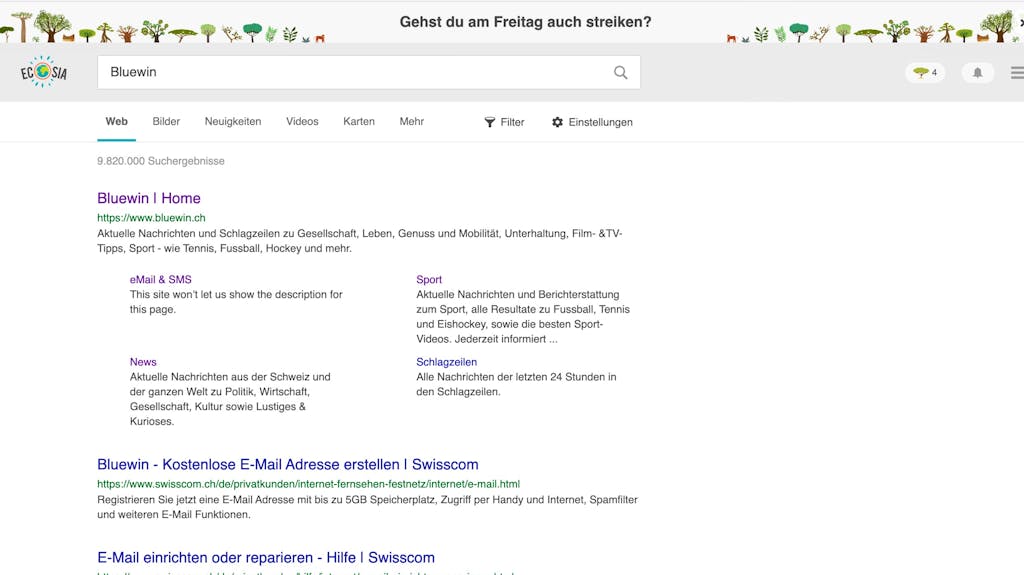Image resolution: width=1024 pixels, height=575 pixels.
Task: Click the Ecosia logo
Action: pos(43,72)
